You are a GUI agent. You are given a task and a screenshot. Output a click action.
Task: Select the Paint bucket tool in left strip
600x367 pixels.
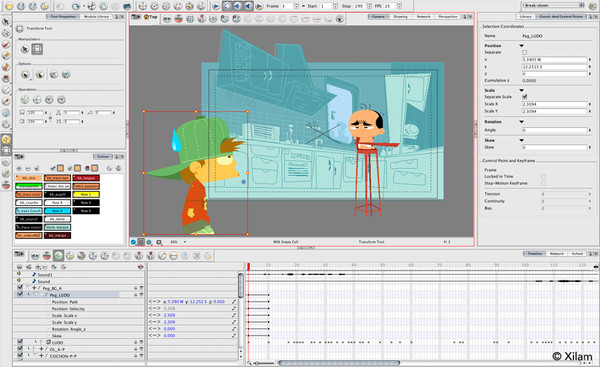tap(6, 79)
